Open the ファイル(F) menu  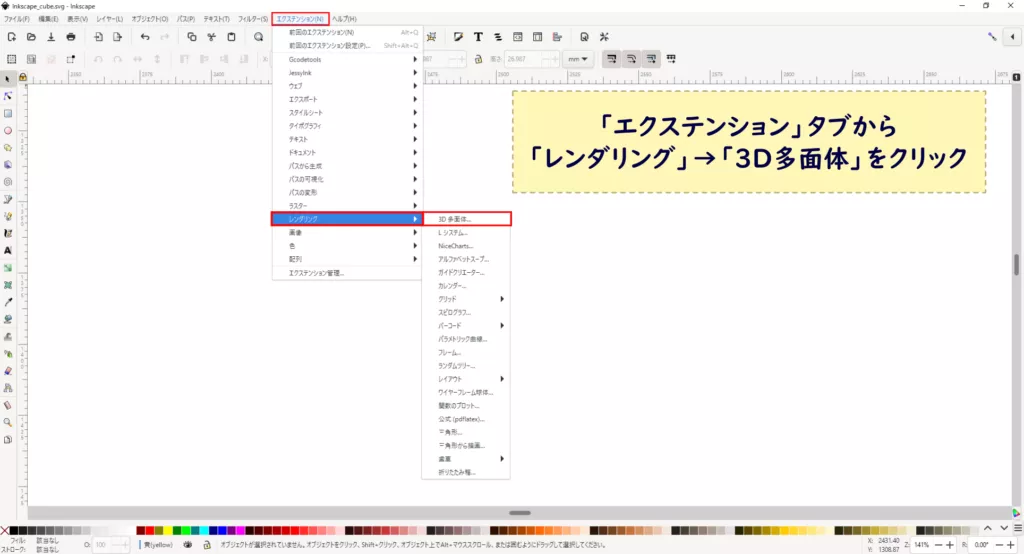coord(17,19)
